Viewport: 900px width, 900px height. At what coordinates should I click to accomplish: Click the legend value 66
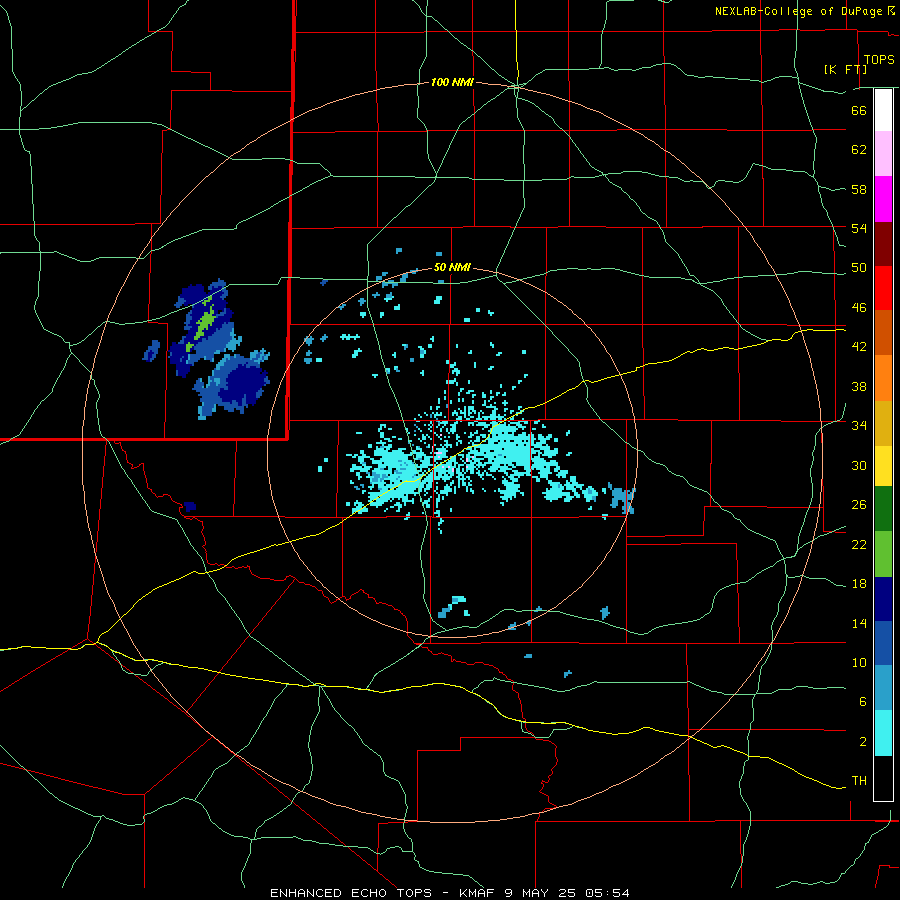point(859,111)
